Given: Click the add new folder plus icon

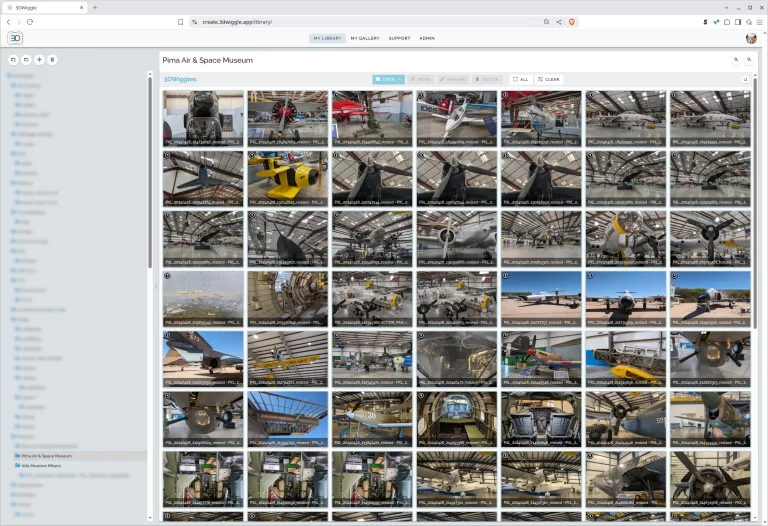Looking at the screenshot, I should 39,60.
